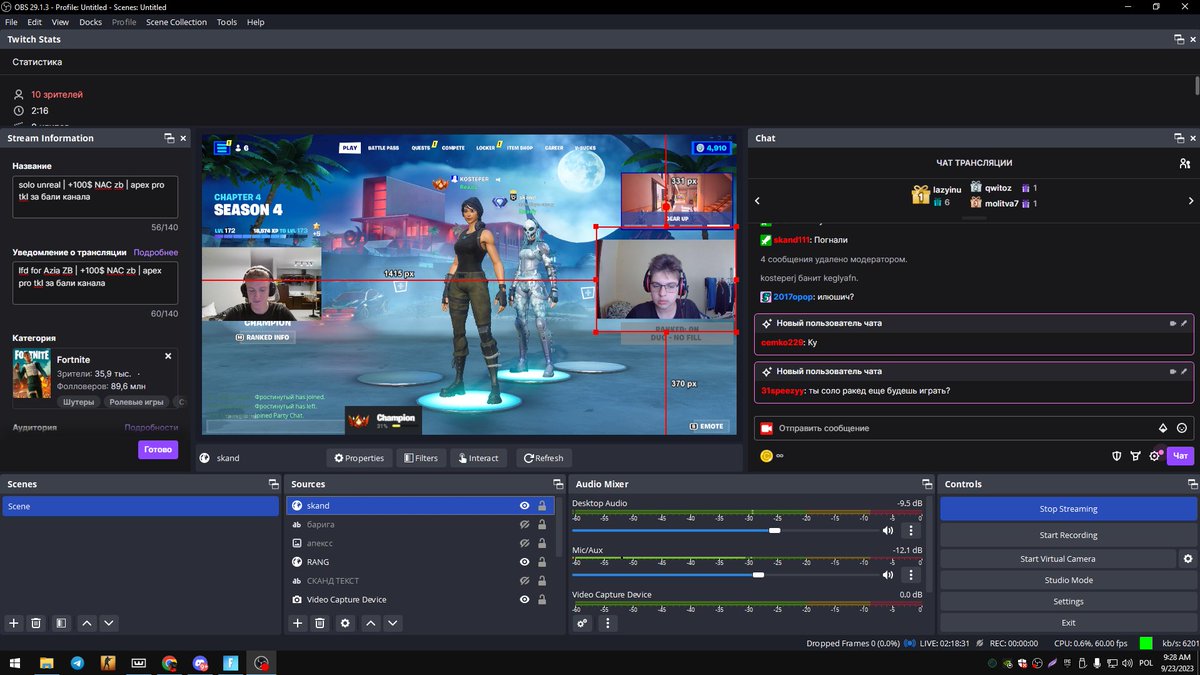1200x675 pixels.
Task: Go to next gift leaderboard in chat
Action: (1191, 201)
